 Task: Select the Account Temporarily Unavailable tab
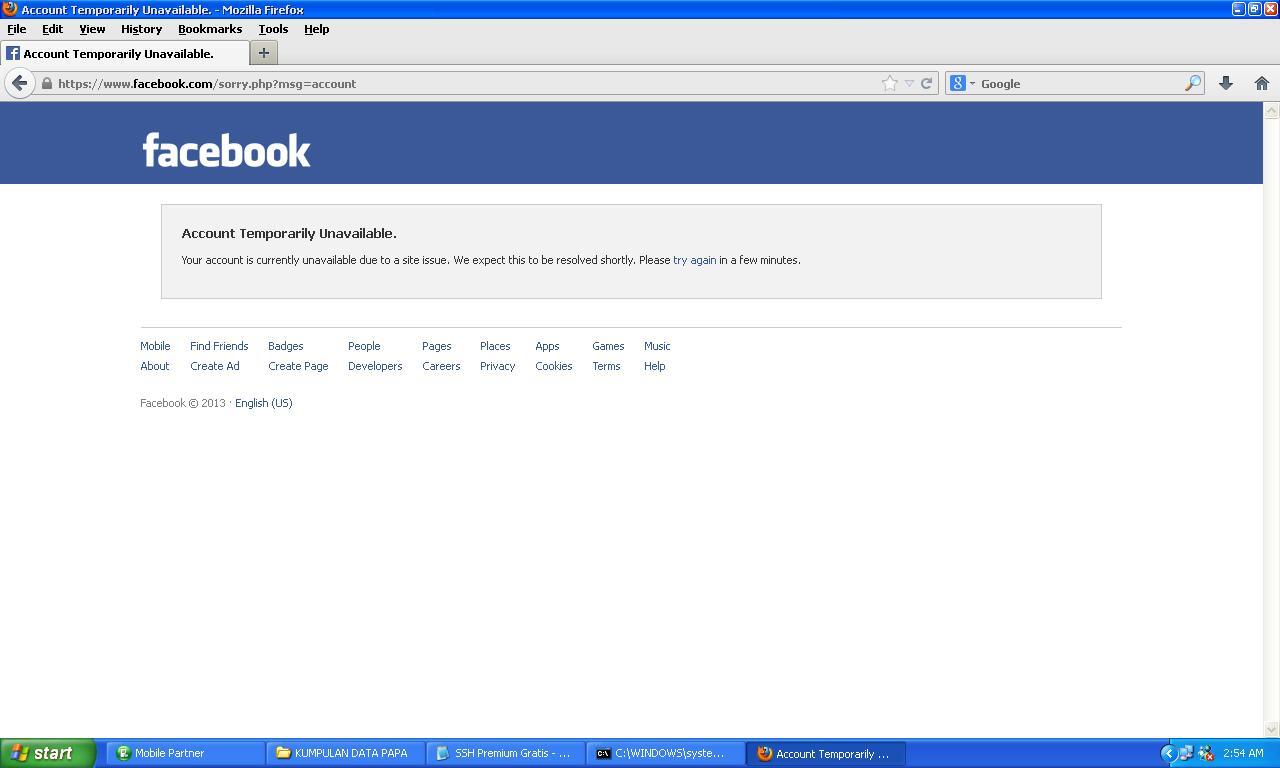[x=124, y=53]
